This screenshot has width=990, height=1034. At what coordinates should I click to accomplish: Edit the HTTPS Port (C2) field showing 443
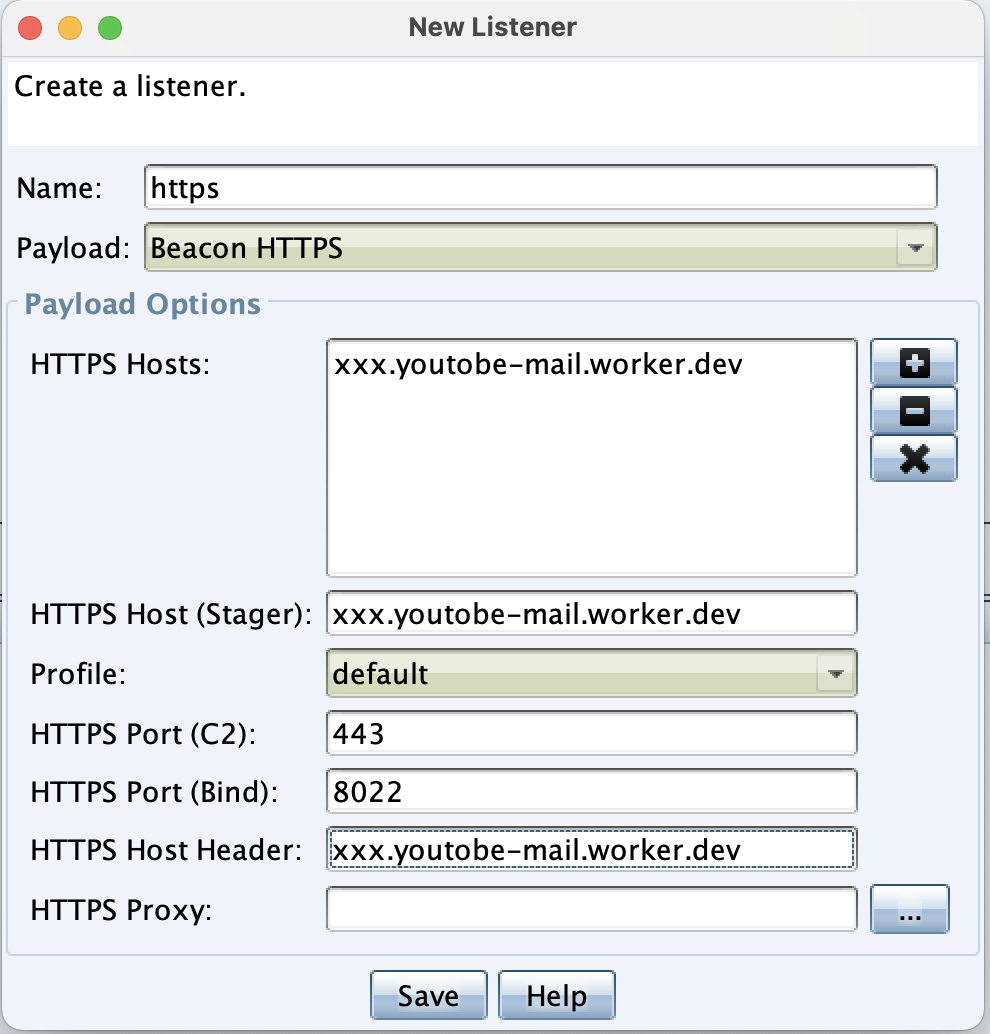tap(591, 734)
